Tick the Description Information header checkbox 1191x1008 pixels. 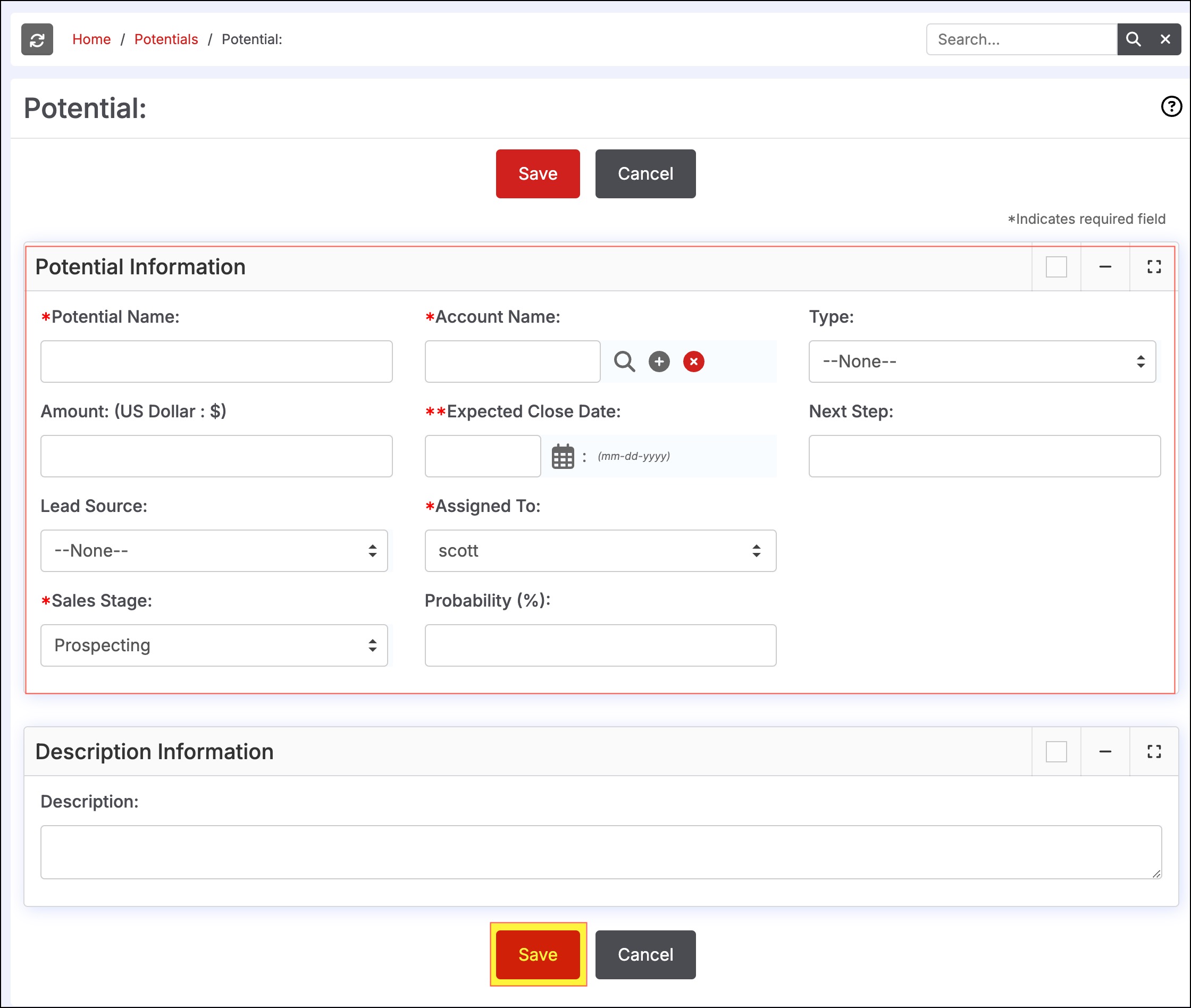coord(1056,751)
